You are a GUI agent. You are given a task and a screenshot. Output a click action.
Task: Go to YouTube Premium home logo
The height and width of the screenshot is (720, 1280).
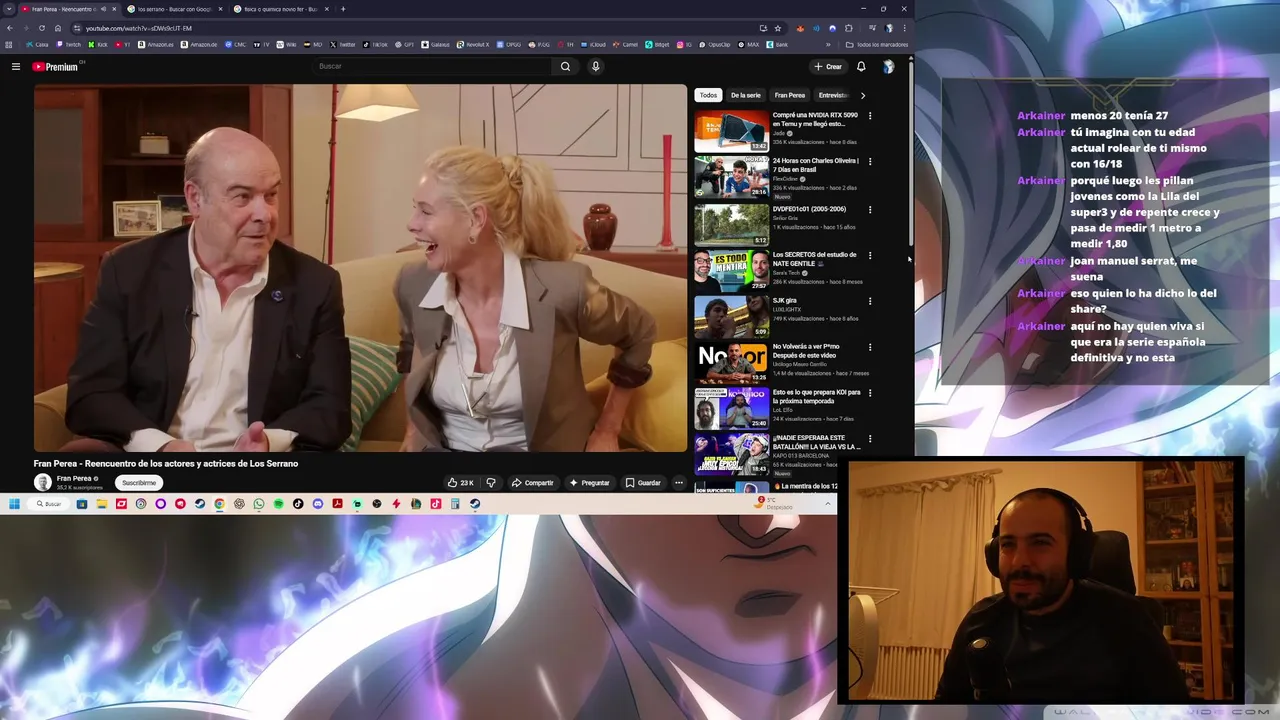tap(55, 67)
